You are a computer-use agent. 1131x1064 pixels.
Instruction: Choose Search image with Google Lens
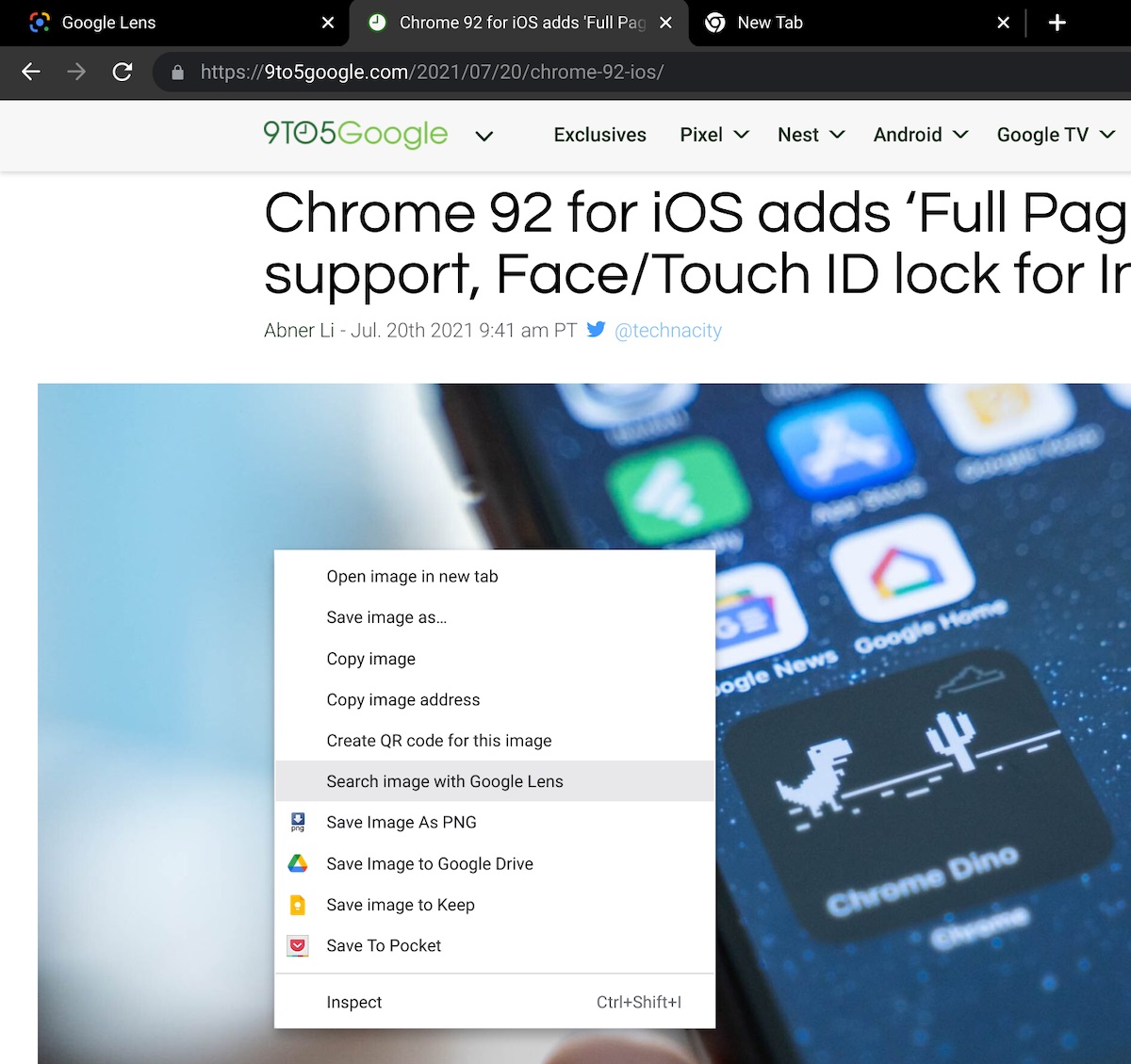[495, 781]
